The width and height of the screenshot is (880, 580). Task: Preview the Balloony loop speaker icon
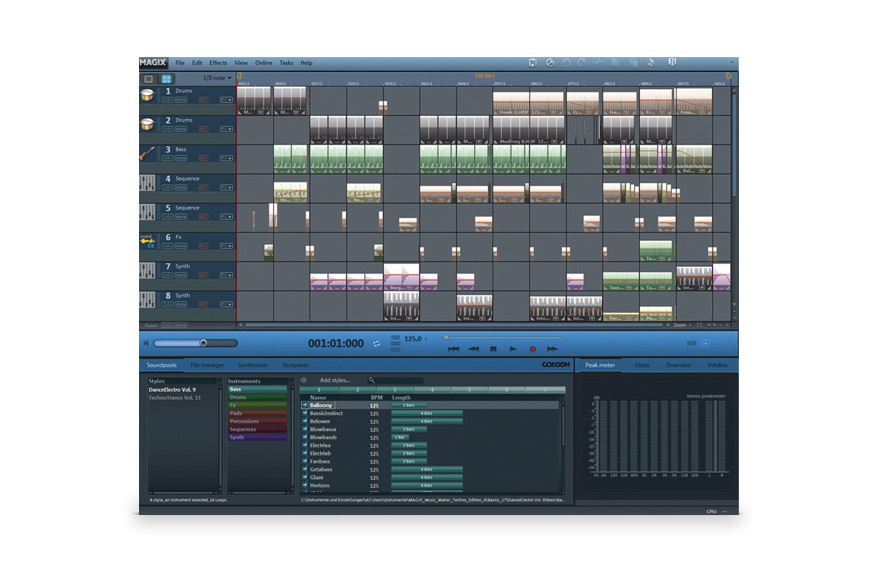click(304, 405)
